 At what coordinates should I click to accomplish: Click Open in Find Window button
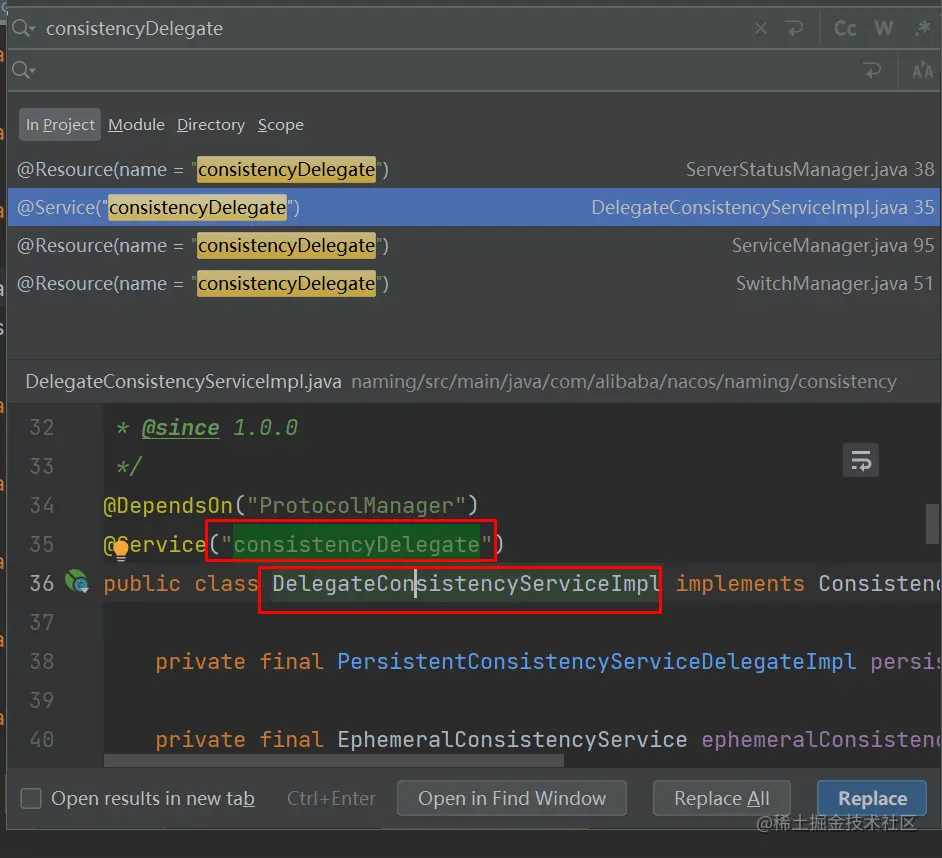[x=512, y=798]
